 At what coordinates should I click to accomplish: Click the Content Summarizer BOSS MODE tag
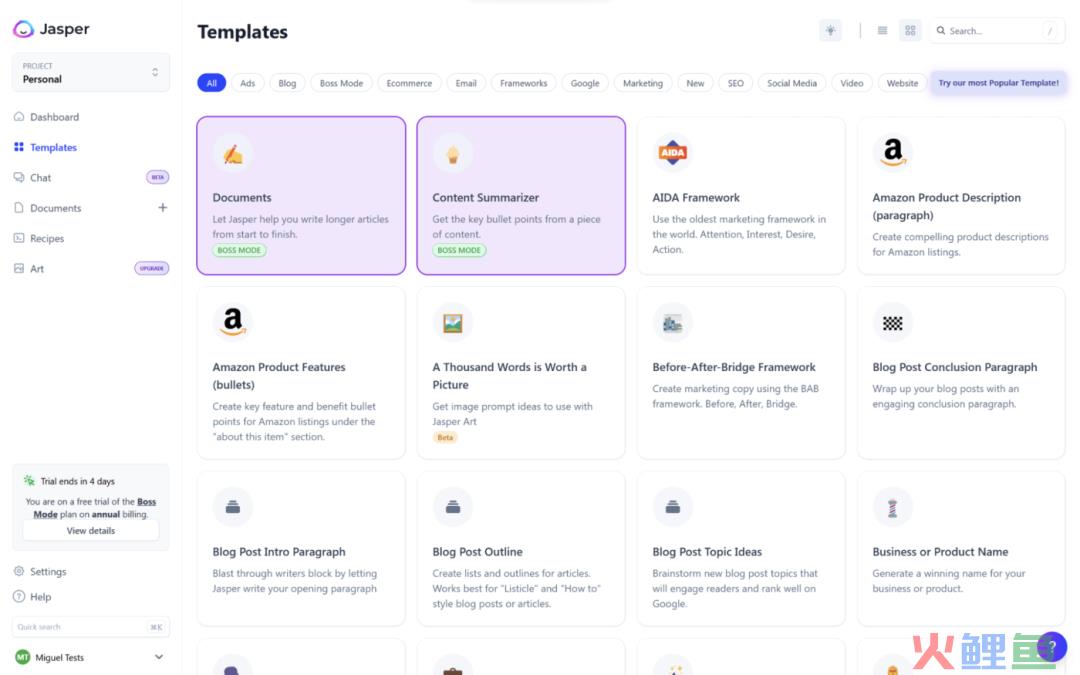[459, 250]
